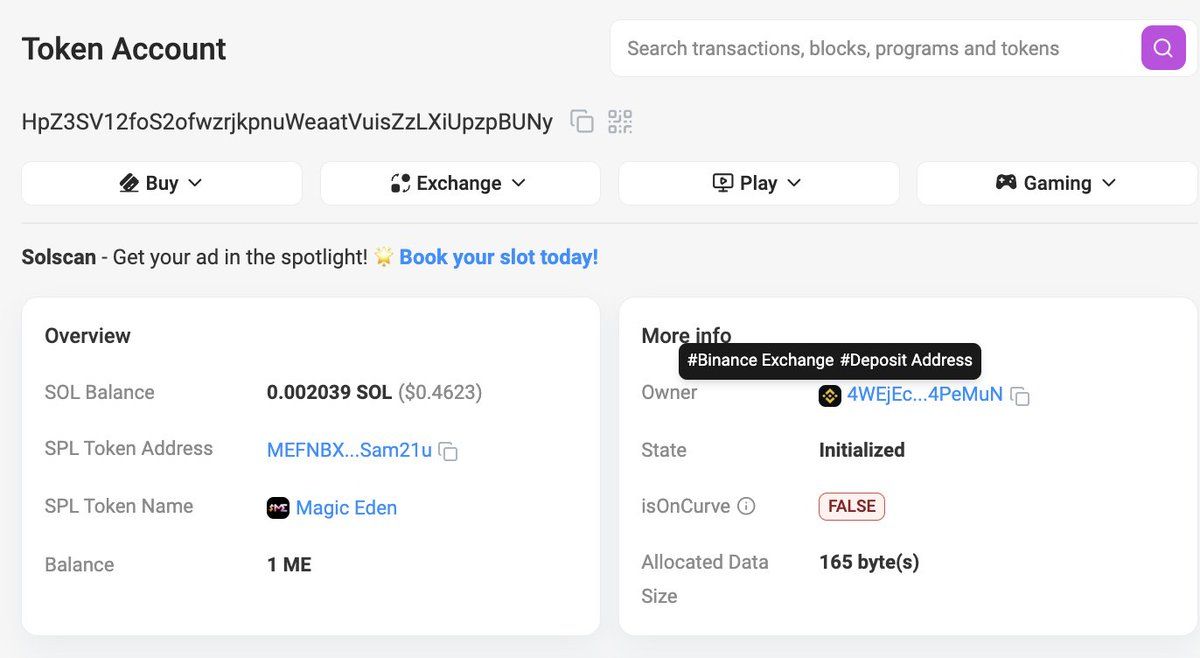1200x658 pixels.
Task: Expand the Play dropdown
Action: tap(757, 183)
